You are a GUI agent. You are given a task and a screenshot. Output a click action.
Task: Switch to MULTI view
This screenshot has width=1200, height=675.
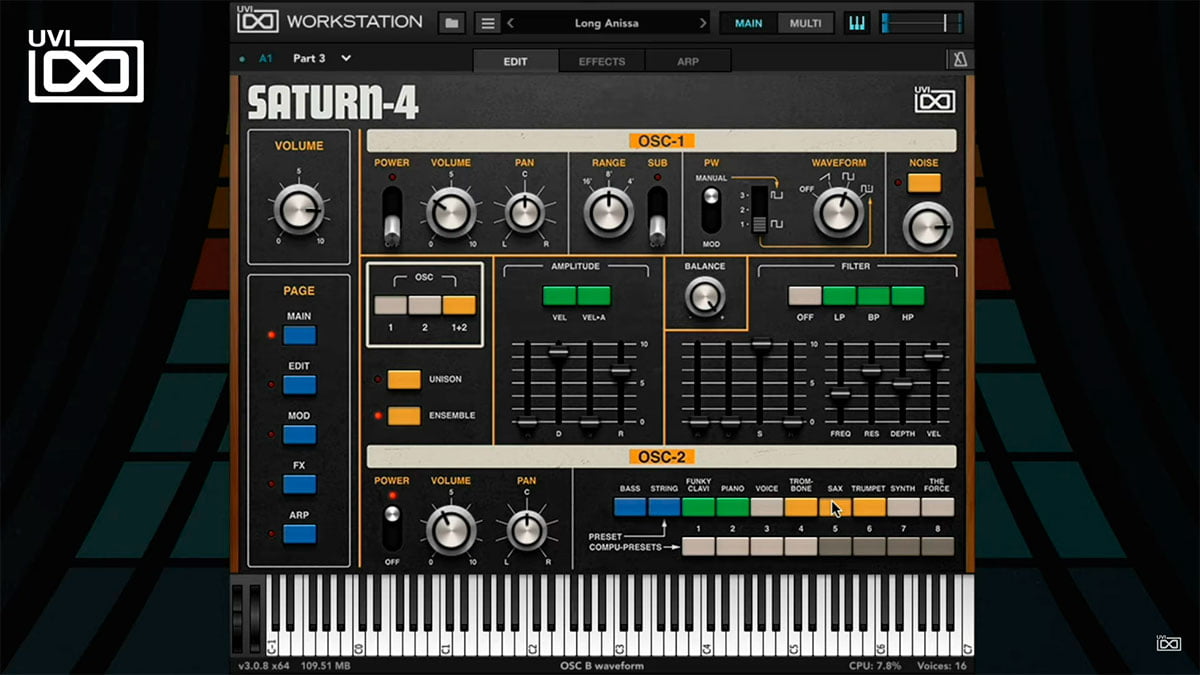[x=805, y=22]
